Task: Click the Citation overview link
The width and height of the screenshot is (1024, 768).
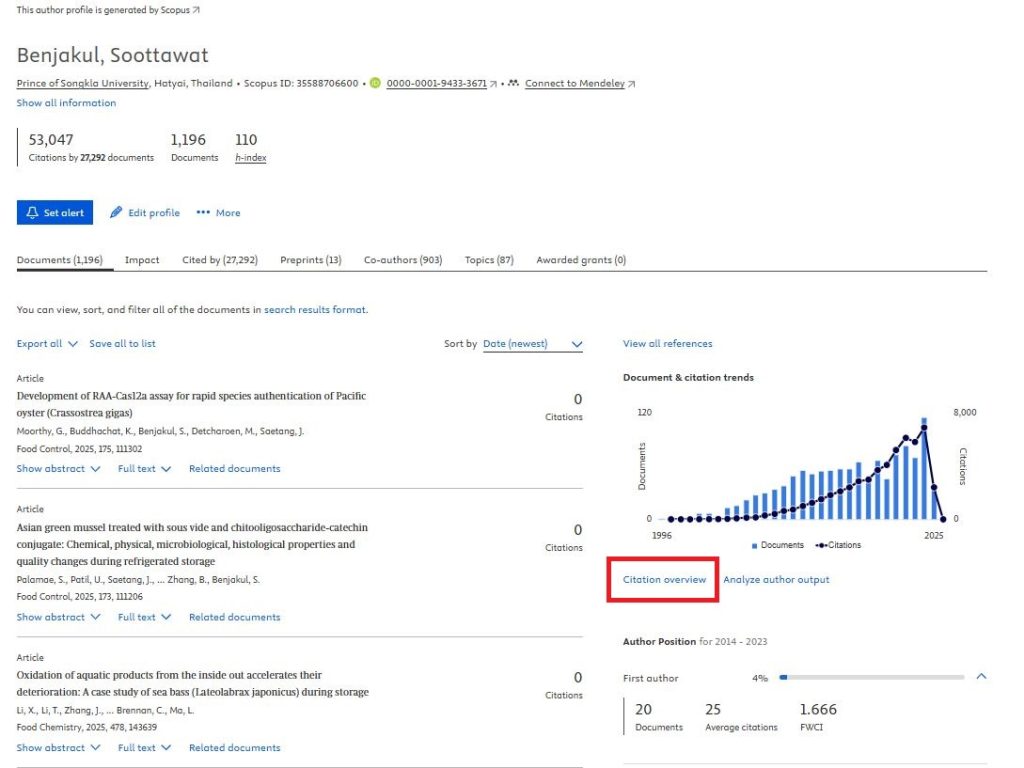Action: click(664, 580)
